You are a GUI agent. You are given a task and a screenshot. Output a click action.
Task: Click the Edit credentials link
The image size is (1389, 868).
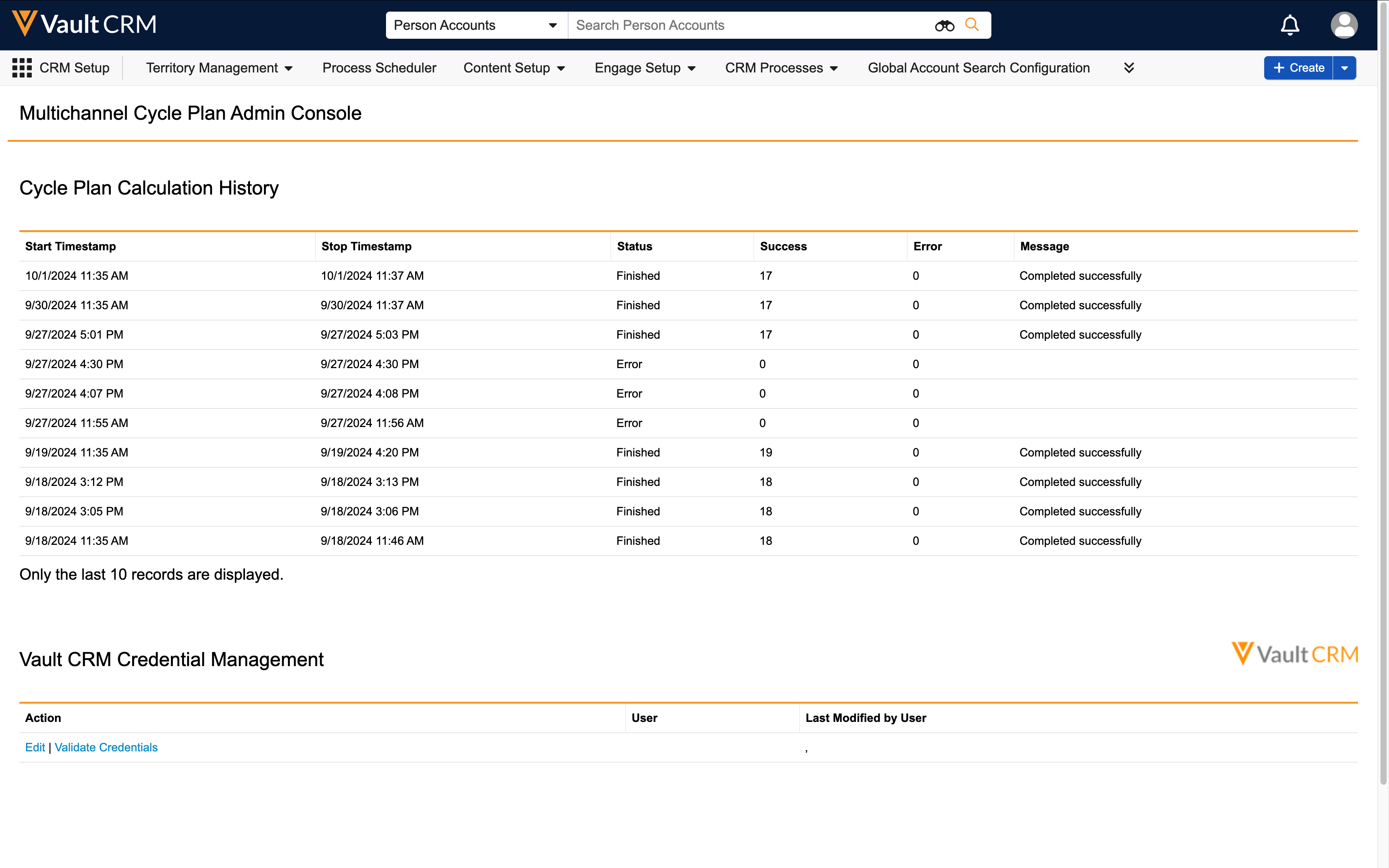[35, 747]
